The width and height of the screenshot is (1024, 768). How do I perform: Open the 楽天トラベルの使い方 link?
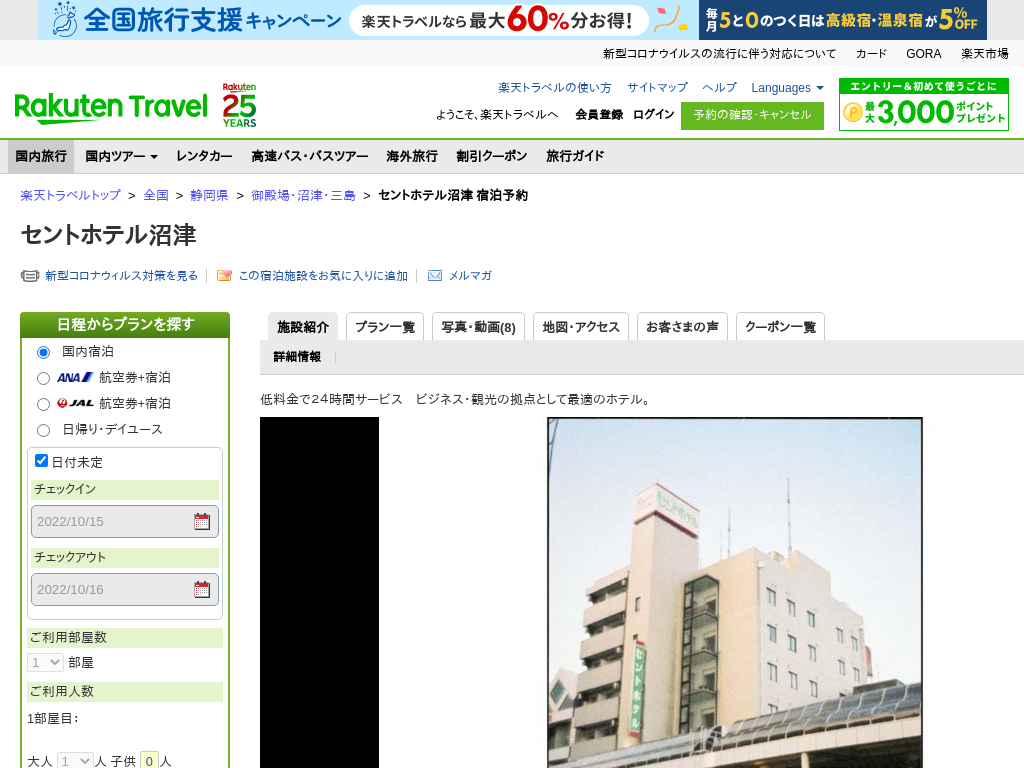coord(554,88)
